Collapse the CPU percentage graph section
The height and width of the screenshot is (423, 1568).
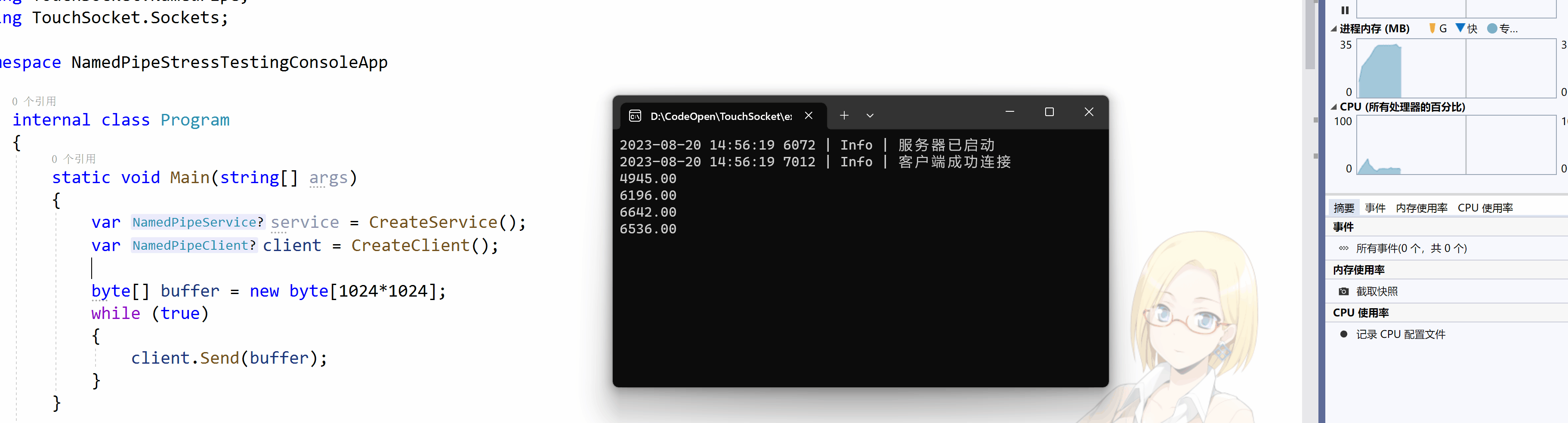click(1333, 107)
